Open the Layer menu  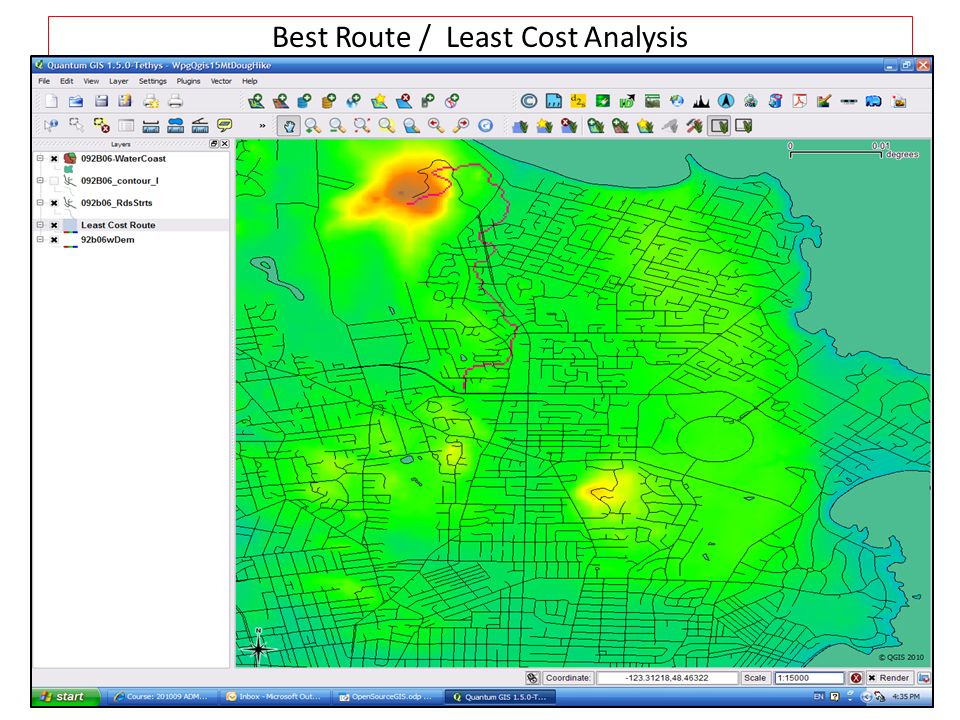pyautogui.click(x=119, y=81)
